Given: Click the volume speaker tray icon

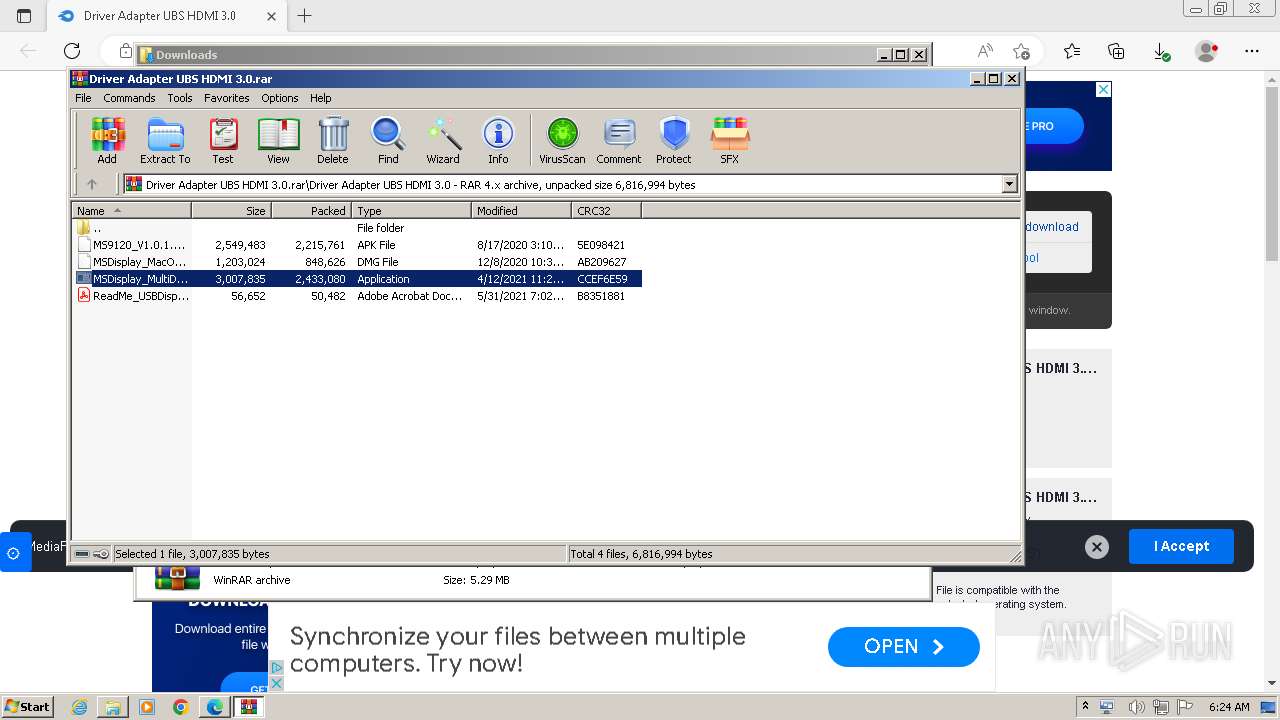Looking at the screenshot, I should coord(1136,707).
